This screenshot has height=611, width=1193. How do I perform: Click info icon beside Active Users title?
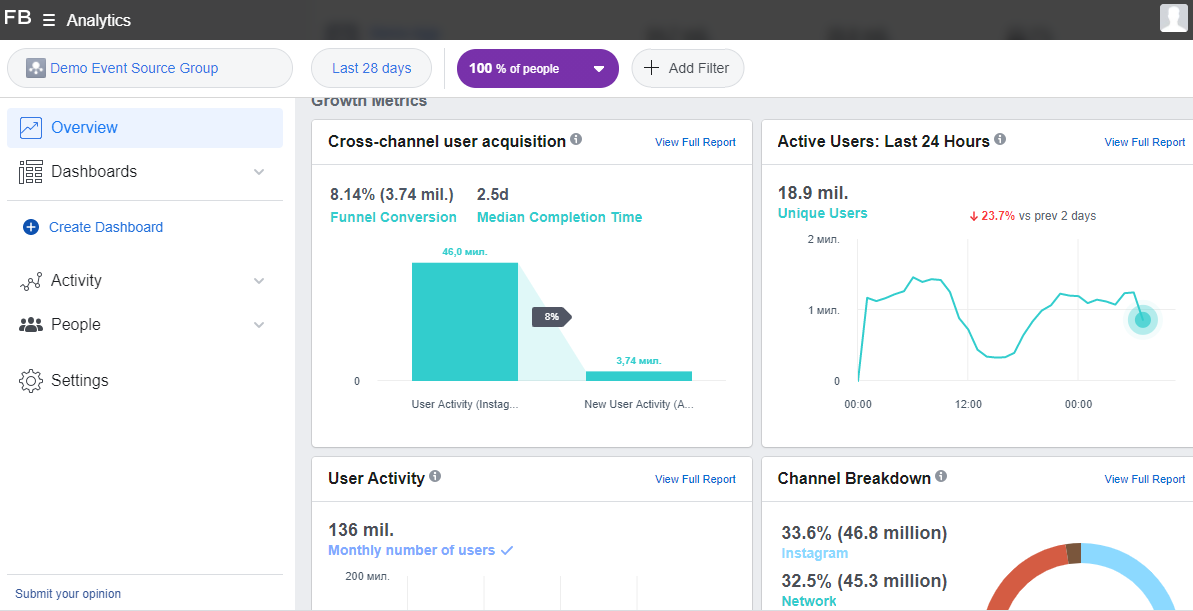click(1000, 140)
